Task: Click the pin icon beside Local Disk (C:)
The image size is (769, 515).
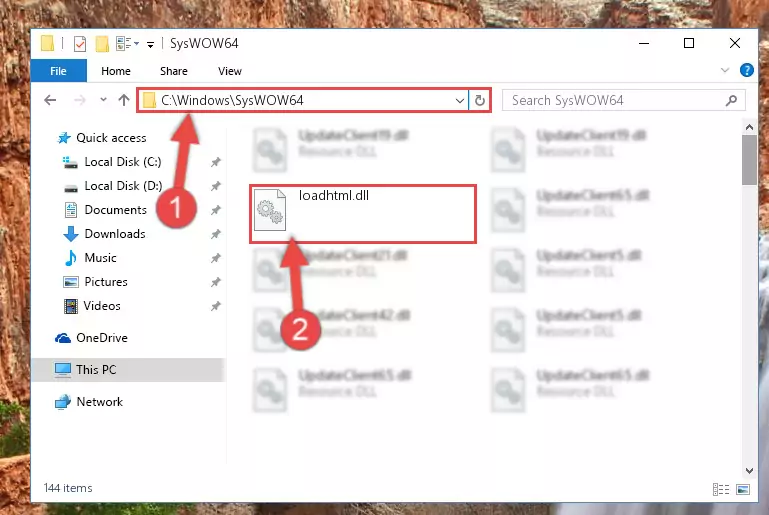Action: coord(215,162)
